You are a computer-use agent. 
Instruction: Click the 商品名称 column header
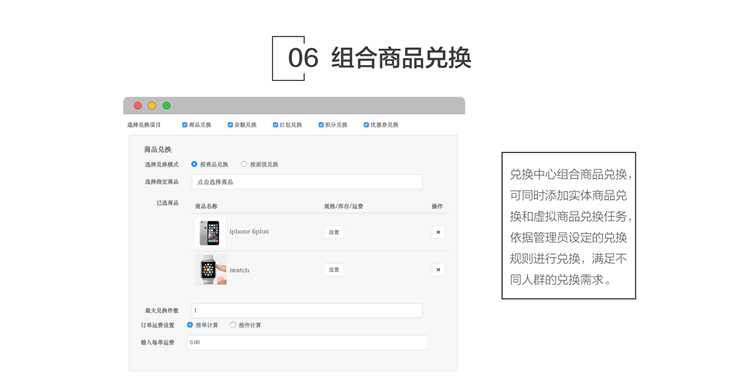click(206, 206)
